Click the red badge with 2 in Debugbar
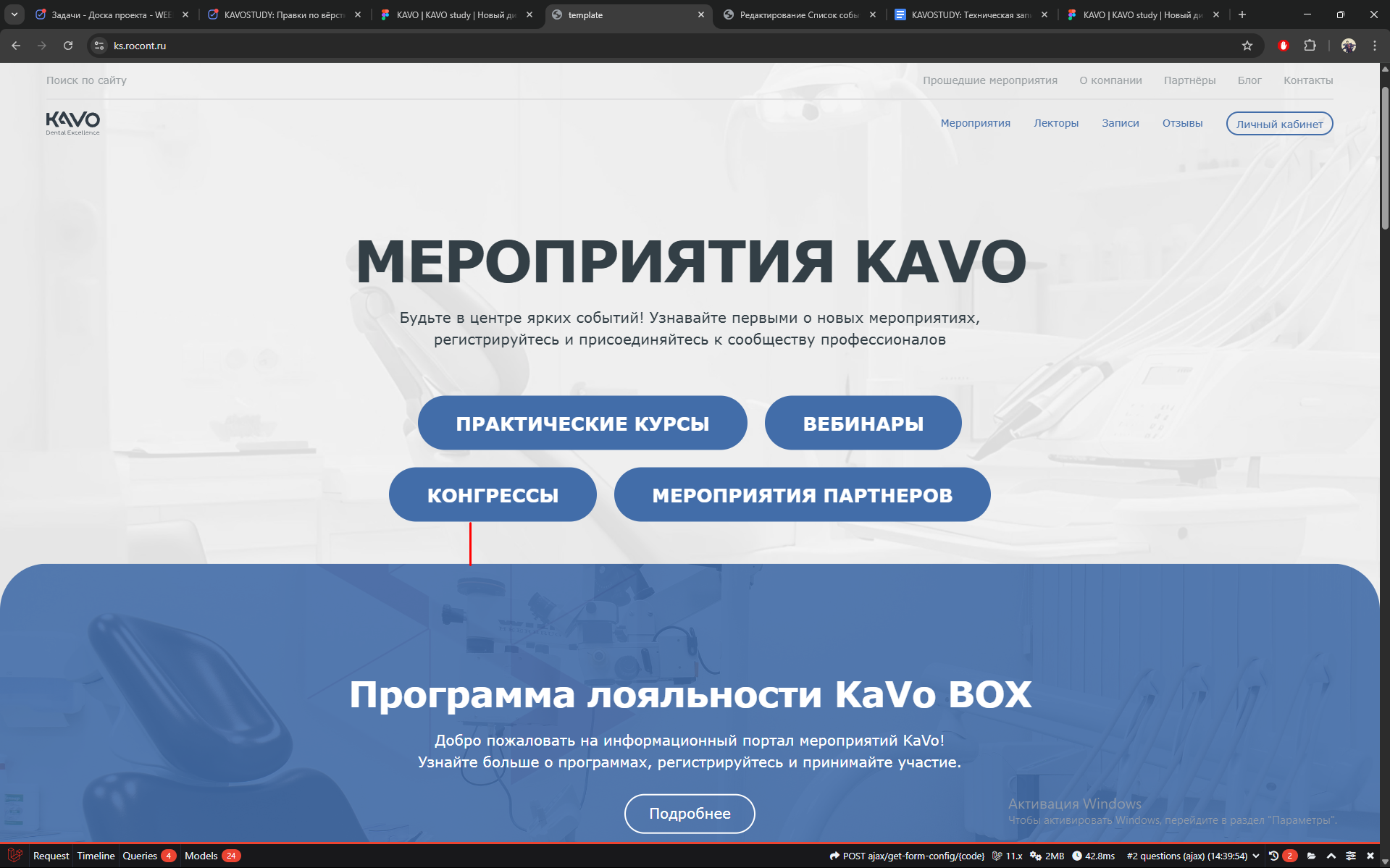1390x868 pixels. point(1290,856)
